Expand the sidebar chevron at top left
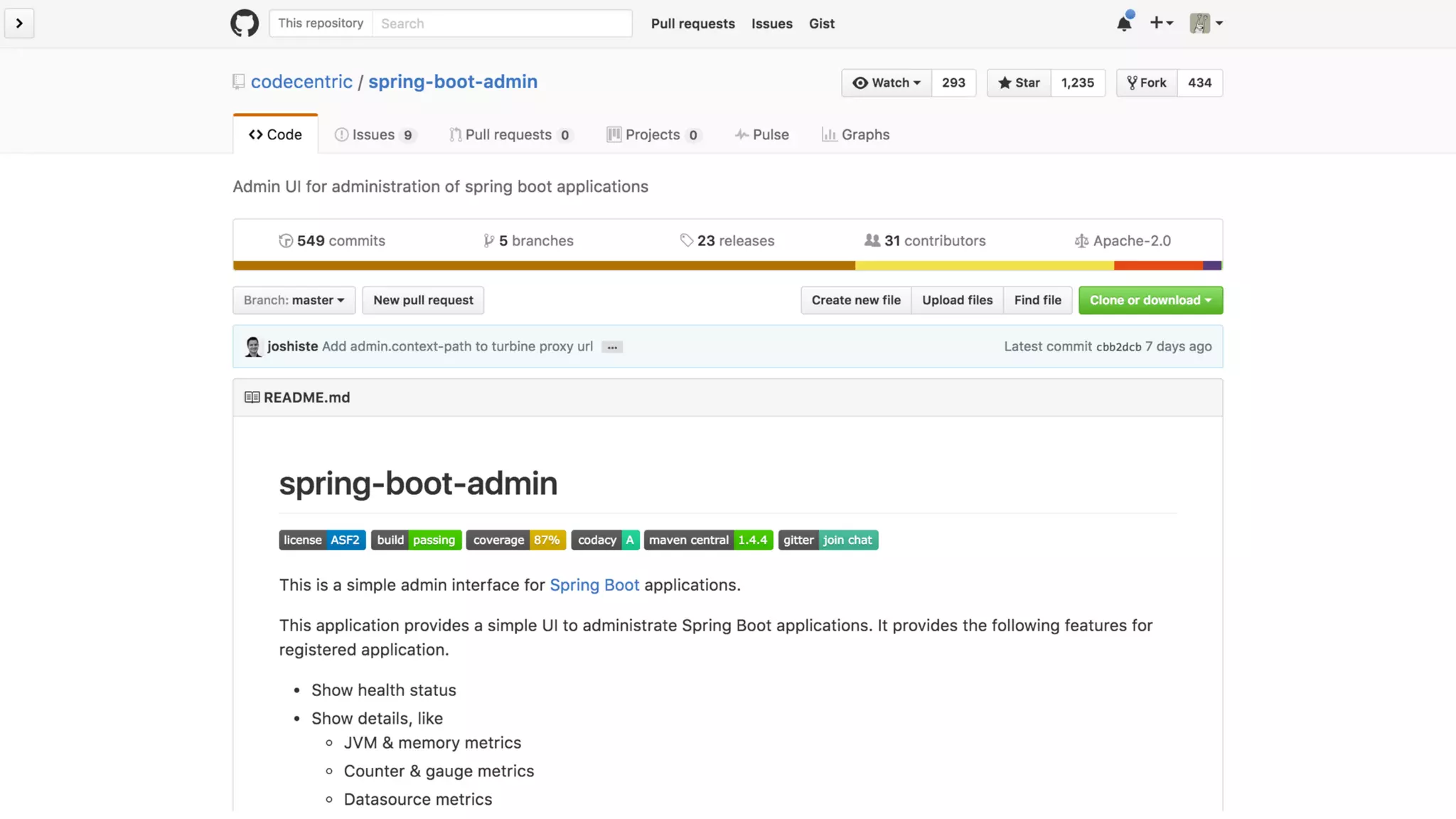Viewport: 1456px width, 819px height. tap(19, 23)
